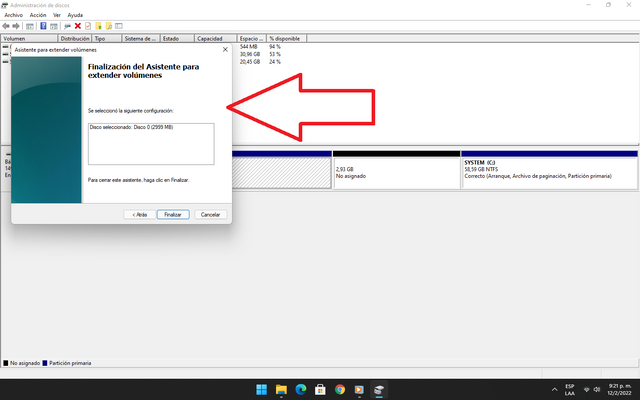The width and height of the screenshot is (640, 400).
Task: Click the connect/rescan toolbar icon before red X
Action: [67, 26]
